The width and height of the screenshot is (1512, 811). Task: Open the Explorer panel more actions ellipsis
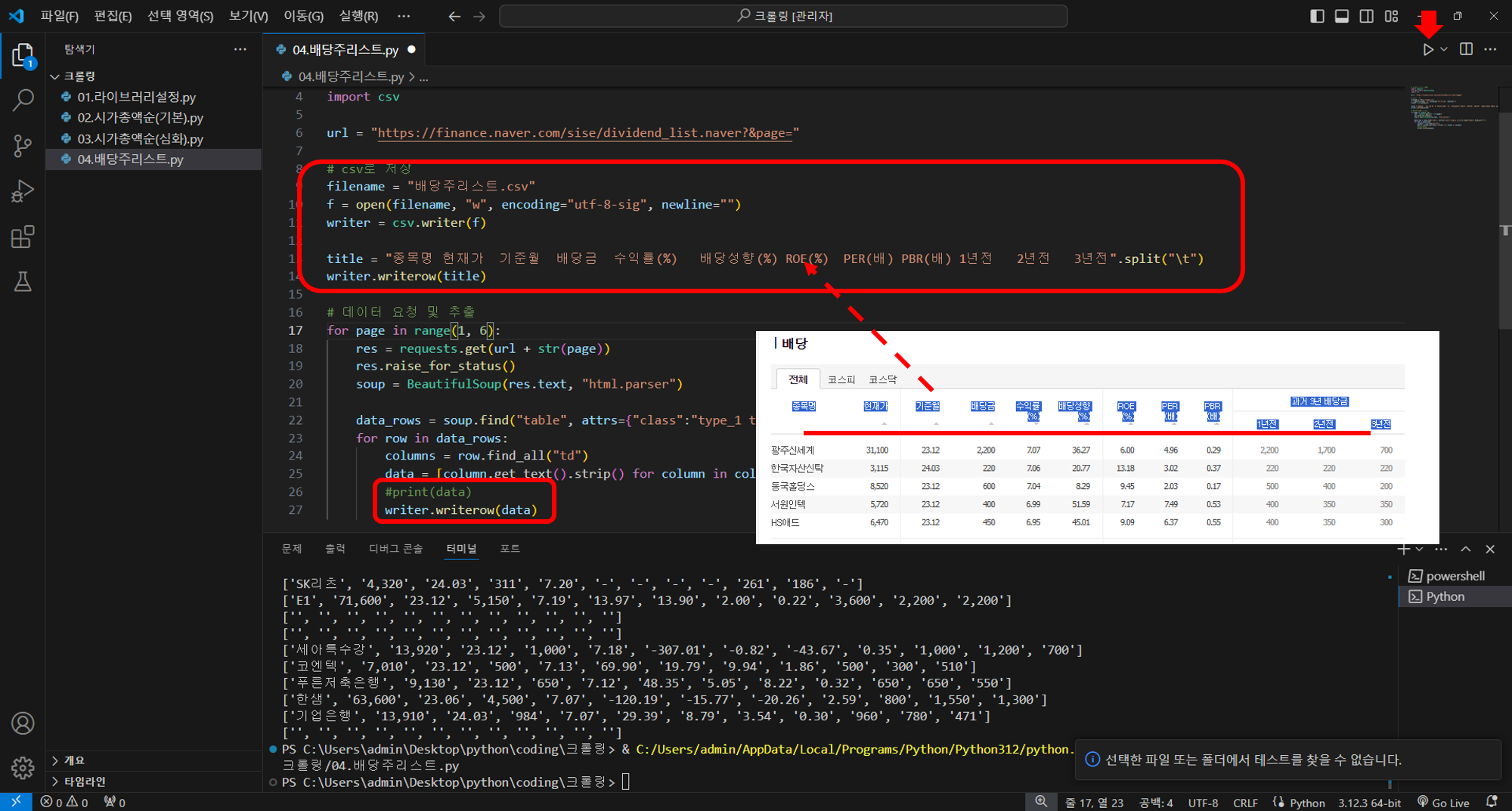point(240,49)
